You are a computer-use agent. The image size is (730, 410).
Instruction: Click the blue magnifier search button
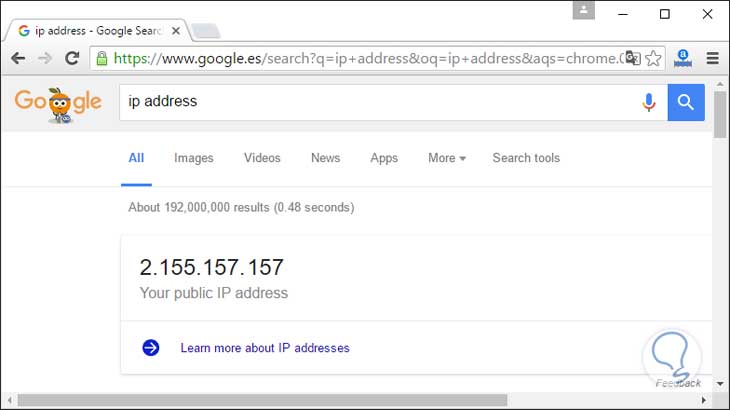[x=686, y=102]
